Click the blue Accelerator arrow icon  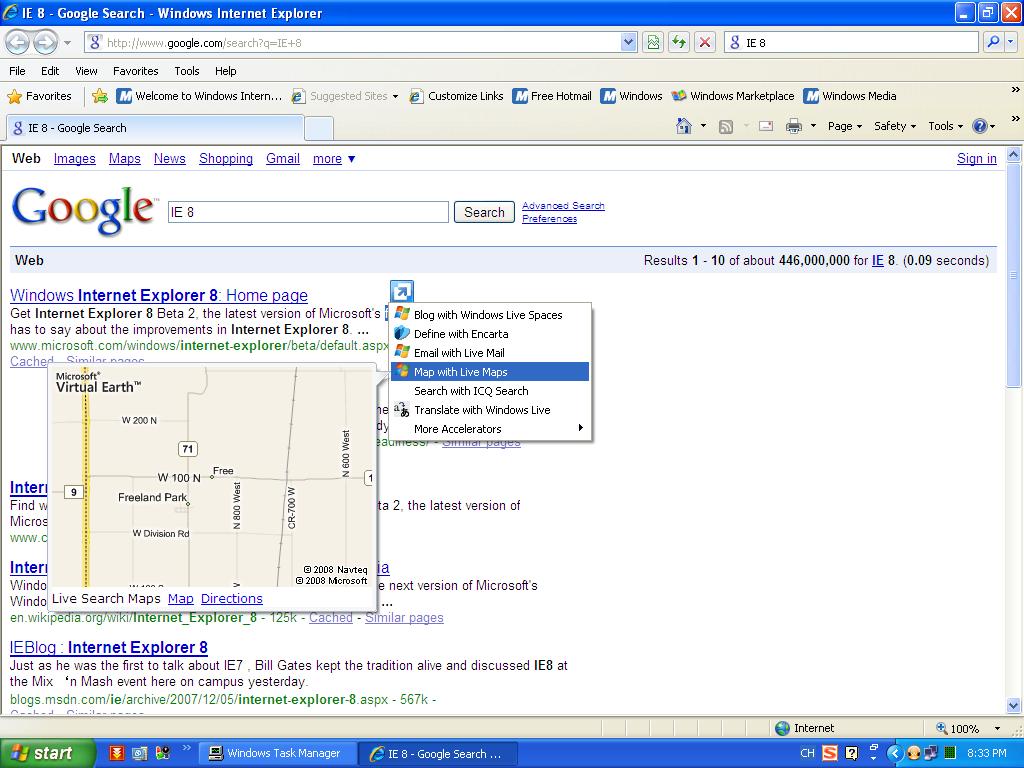point(402,291)
